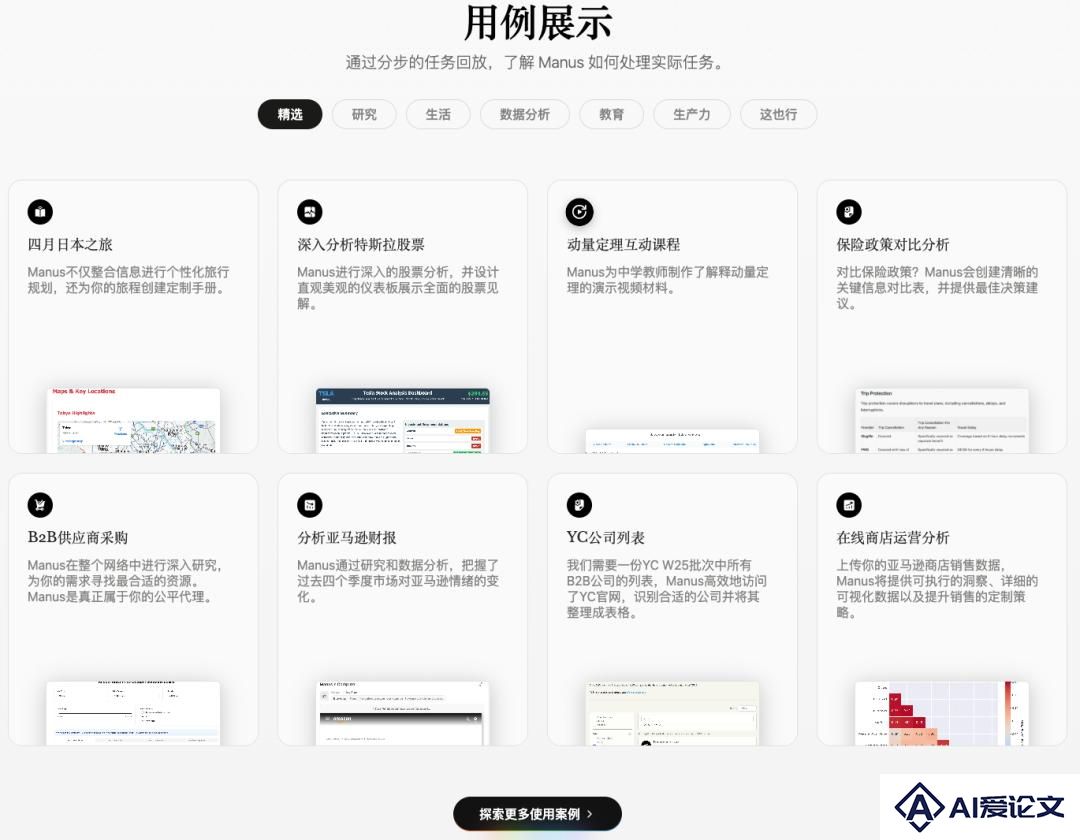The width and height of the screenshot is (1080, 840).
Task: Click the 探索更多使用案例 button
Action: pyautogui.click(x=537, y=814)
